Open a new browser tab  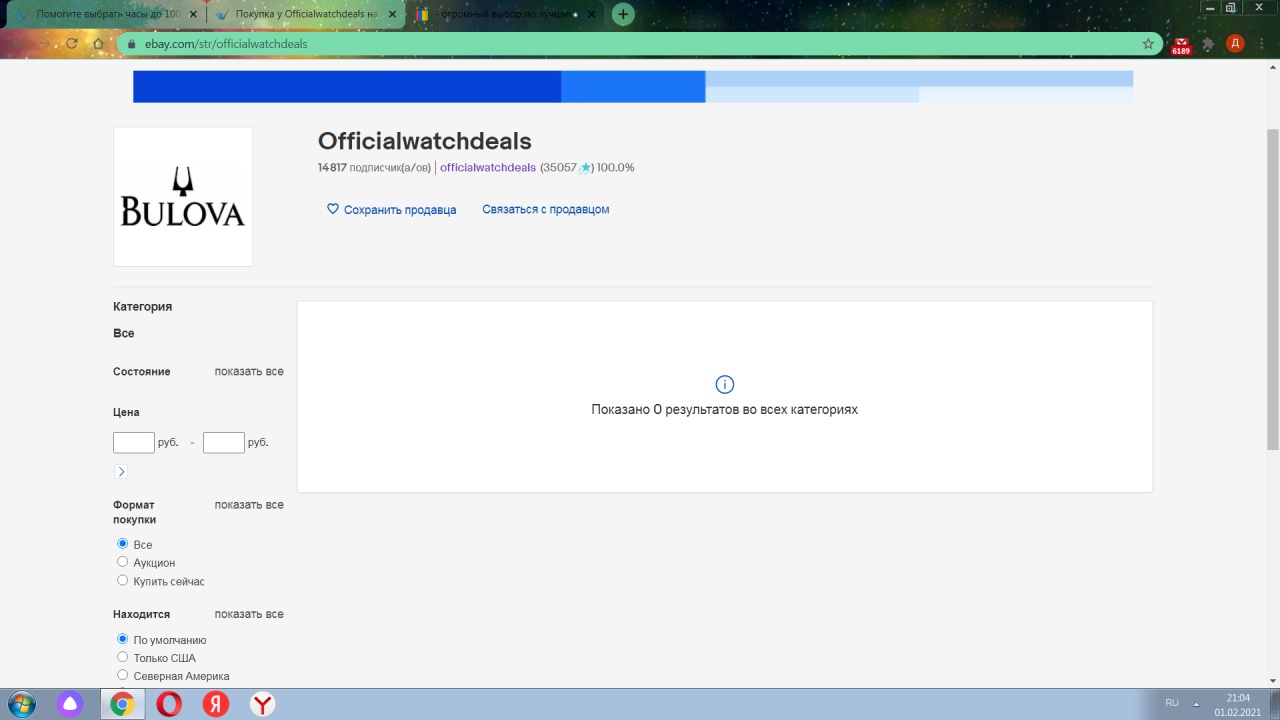(623, 15)
